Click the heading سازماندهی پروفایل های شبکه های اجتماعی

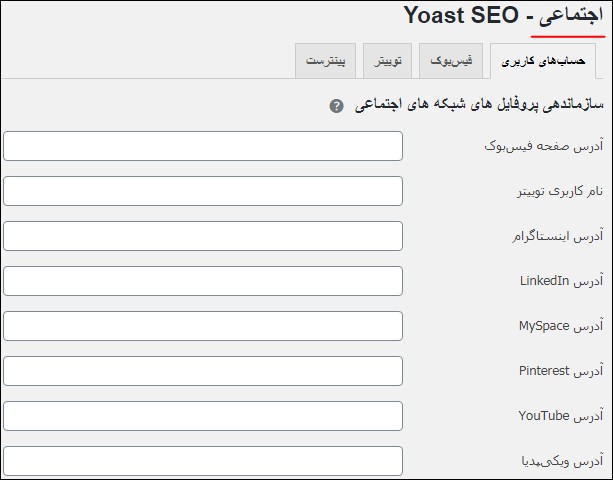point(479,105)
